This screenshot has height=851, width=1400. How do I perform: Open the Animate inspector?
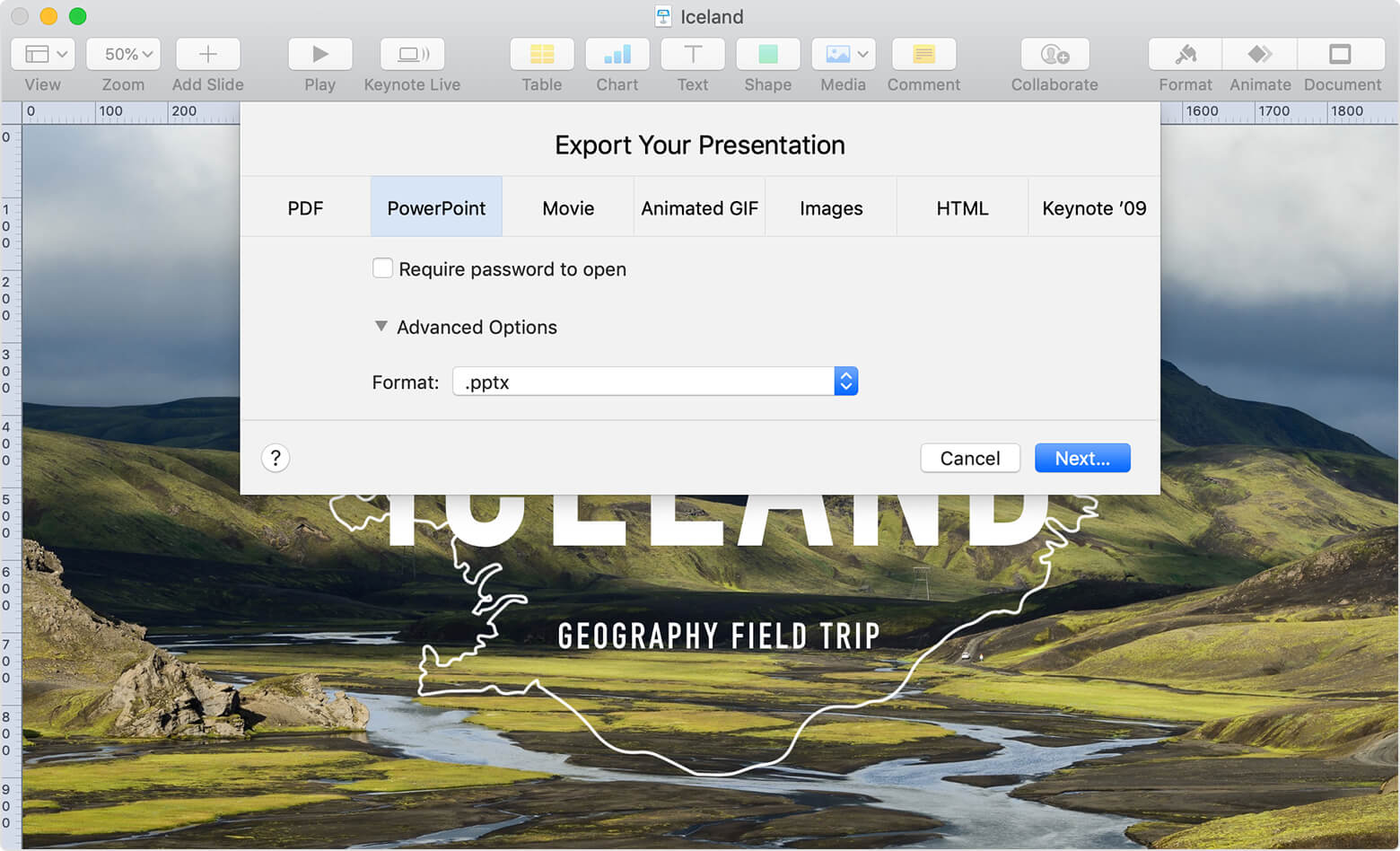point(1259,55)
